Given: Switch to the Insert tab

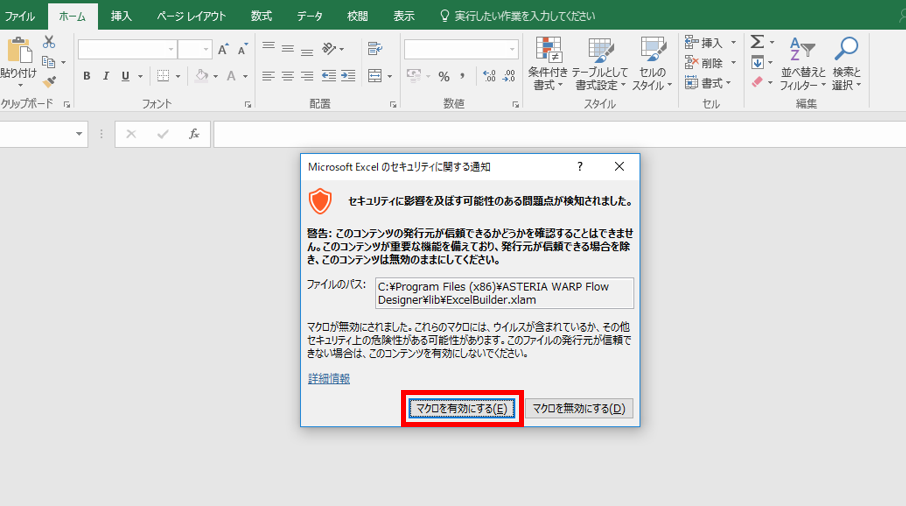Looking at the screenshot, I should 121,16.
